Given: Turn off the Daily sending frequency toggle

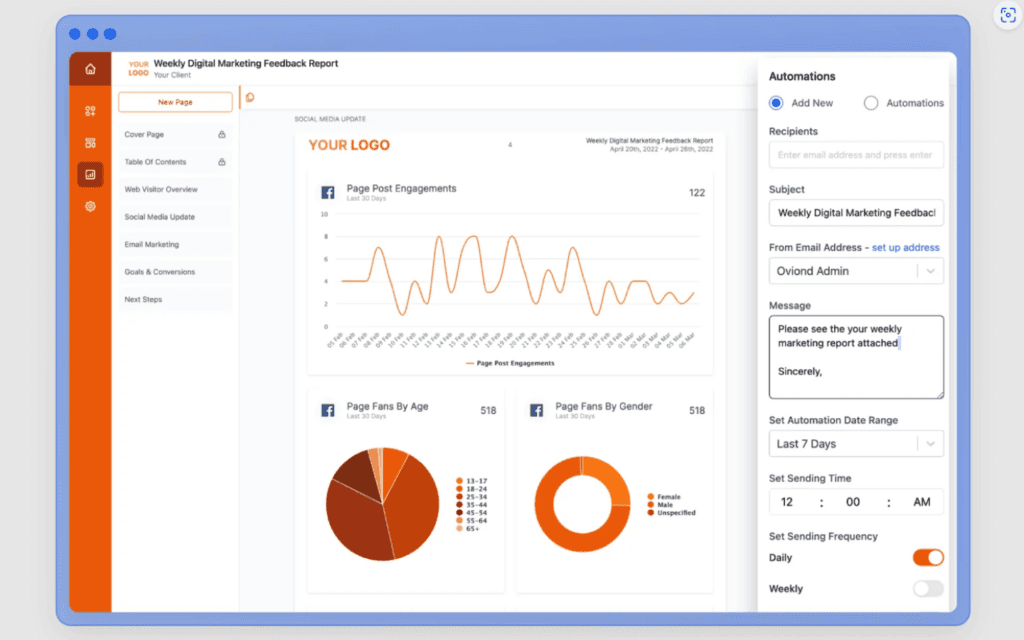Looking at the screenshot, I should (928, 558).
